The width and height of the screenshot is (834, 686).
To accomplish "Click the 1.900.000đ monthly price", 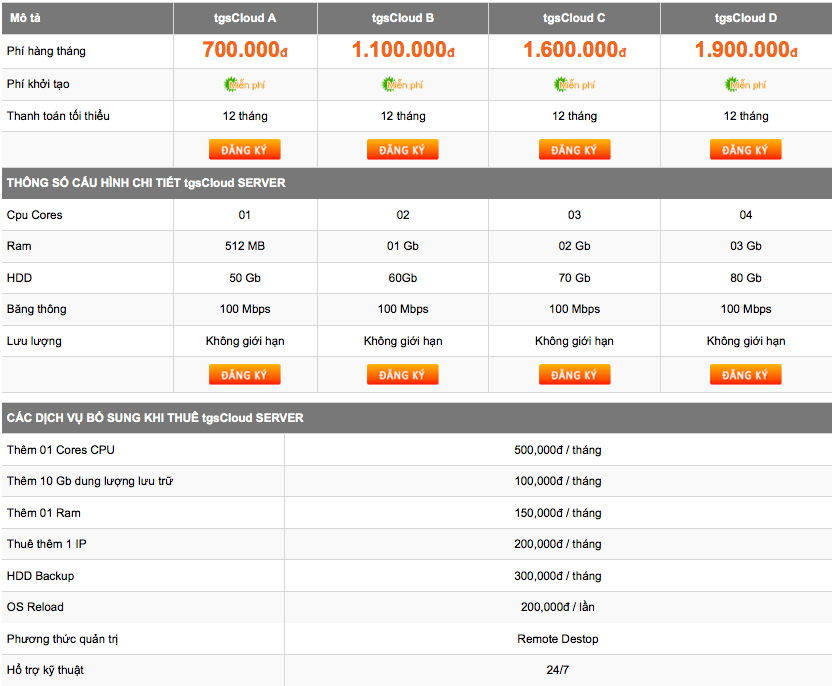I will 746,50.
